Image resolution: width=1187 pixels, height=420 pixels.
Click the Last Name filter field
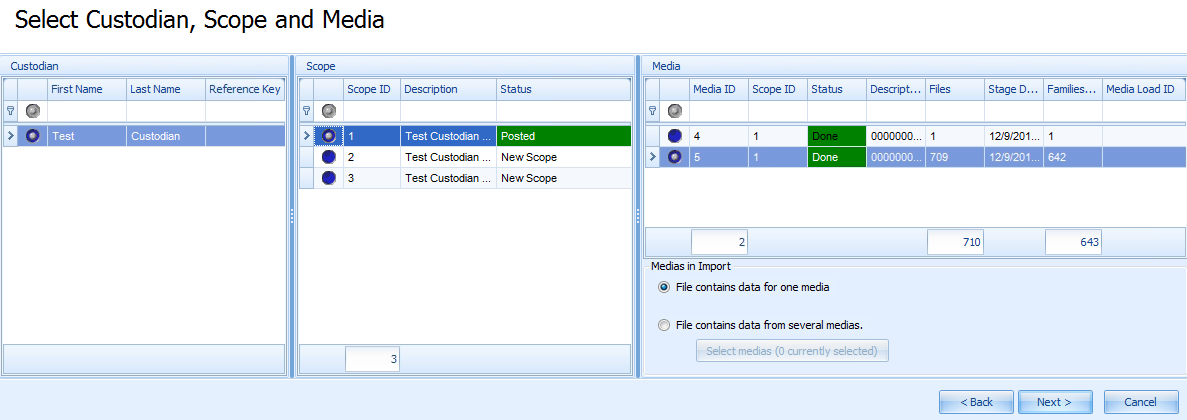pyautogui.click(x=166, y=111)
